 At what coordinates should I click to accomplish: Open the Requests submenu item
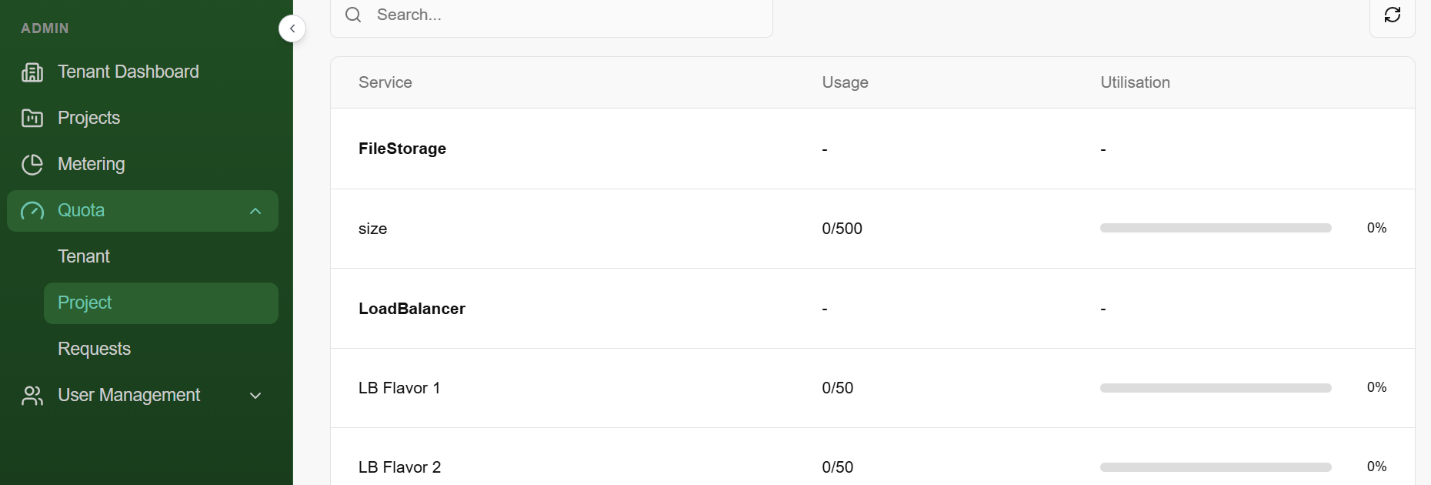(x=94, y=349)
